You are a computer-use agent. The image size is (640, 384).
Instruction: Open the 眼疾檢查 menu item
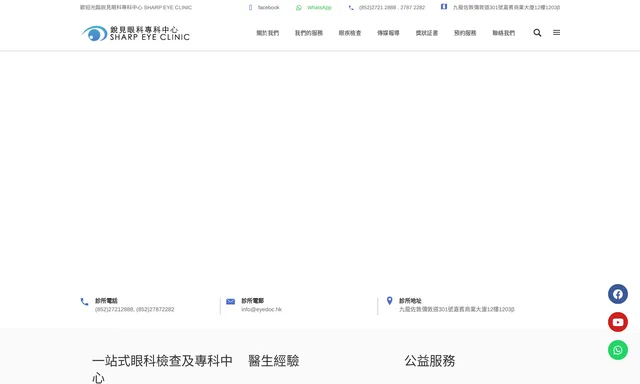[x=350, y=33]
